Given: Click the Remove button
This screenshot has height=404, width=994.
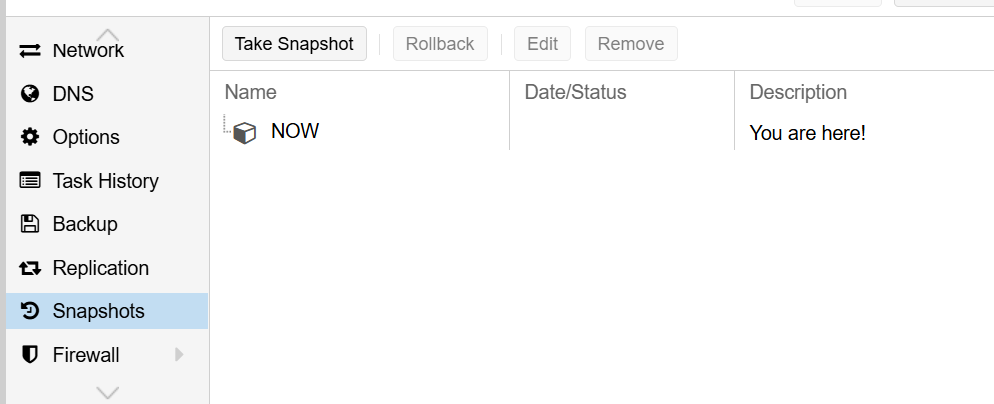Looking at the screenshot, I should pos(631,44).
